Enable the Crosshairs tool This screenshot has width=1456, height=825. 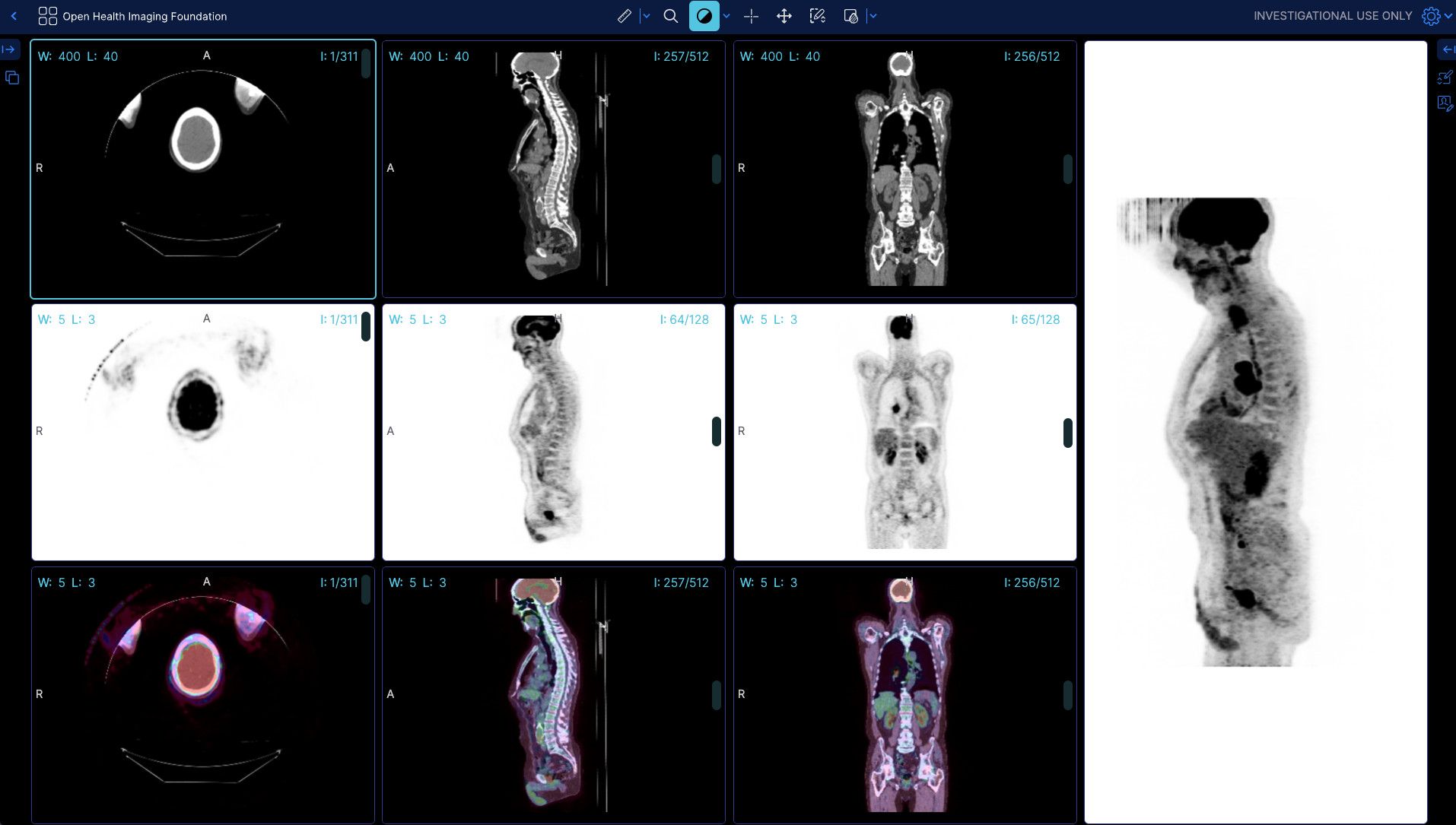coord(751,16)
